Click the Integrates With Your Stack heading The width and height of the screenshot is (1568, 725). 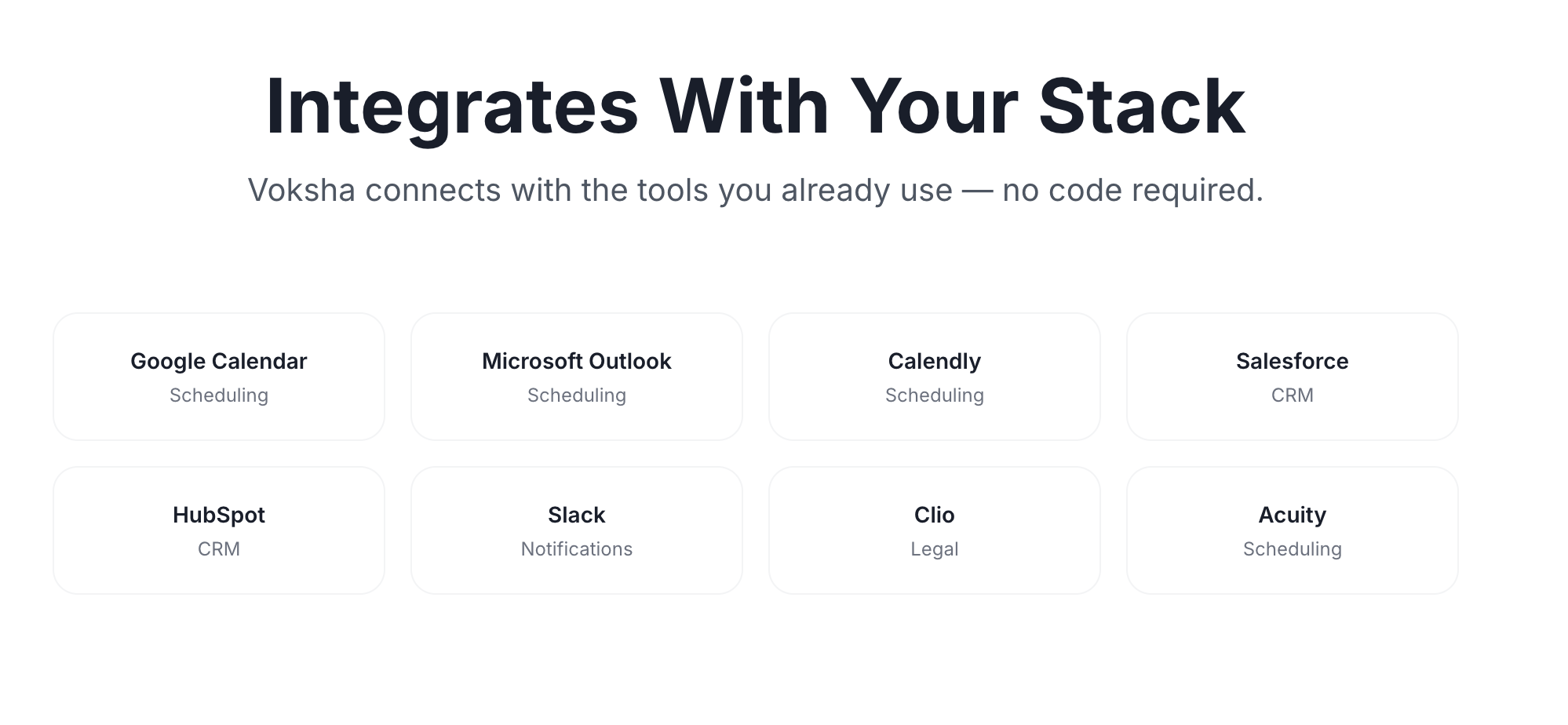pos(756,107)
